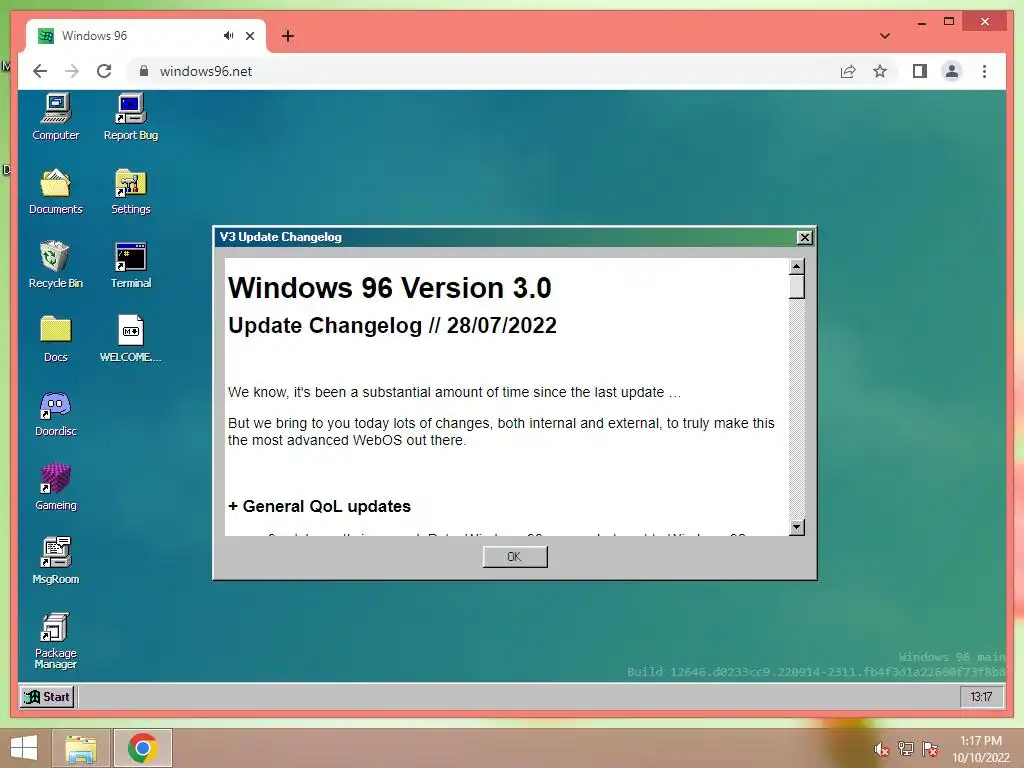Click the changelog scrollbar up arrow
The image size is (1024, 768).
click(x=796, y=266)
